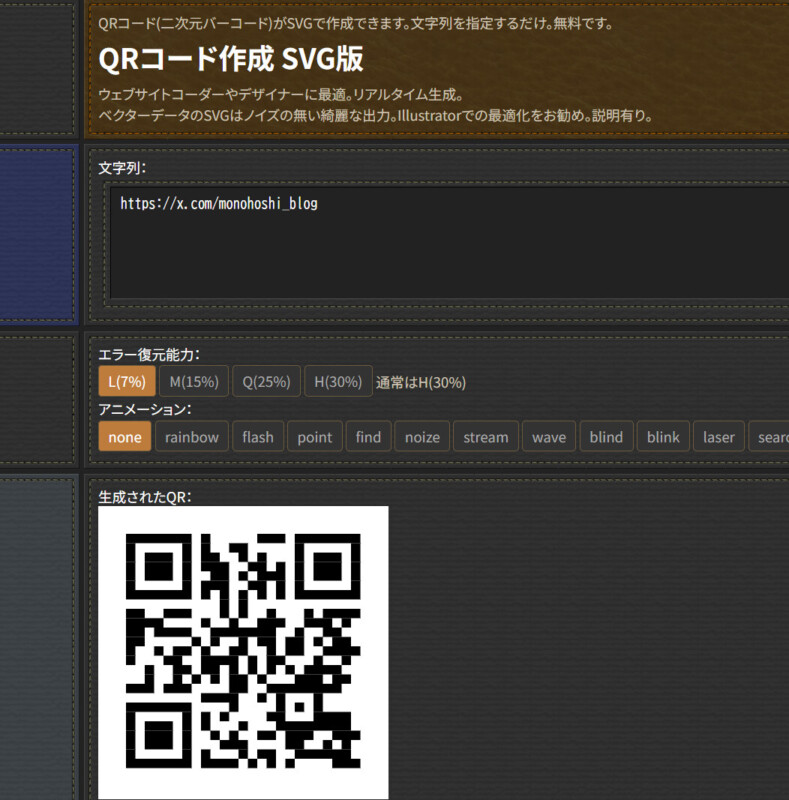Select M(15%) error correction level

[x=194, y=381]
